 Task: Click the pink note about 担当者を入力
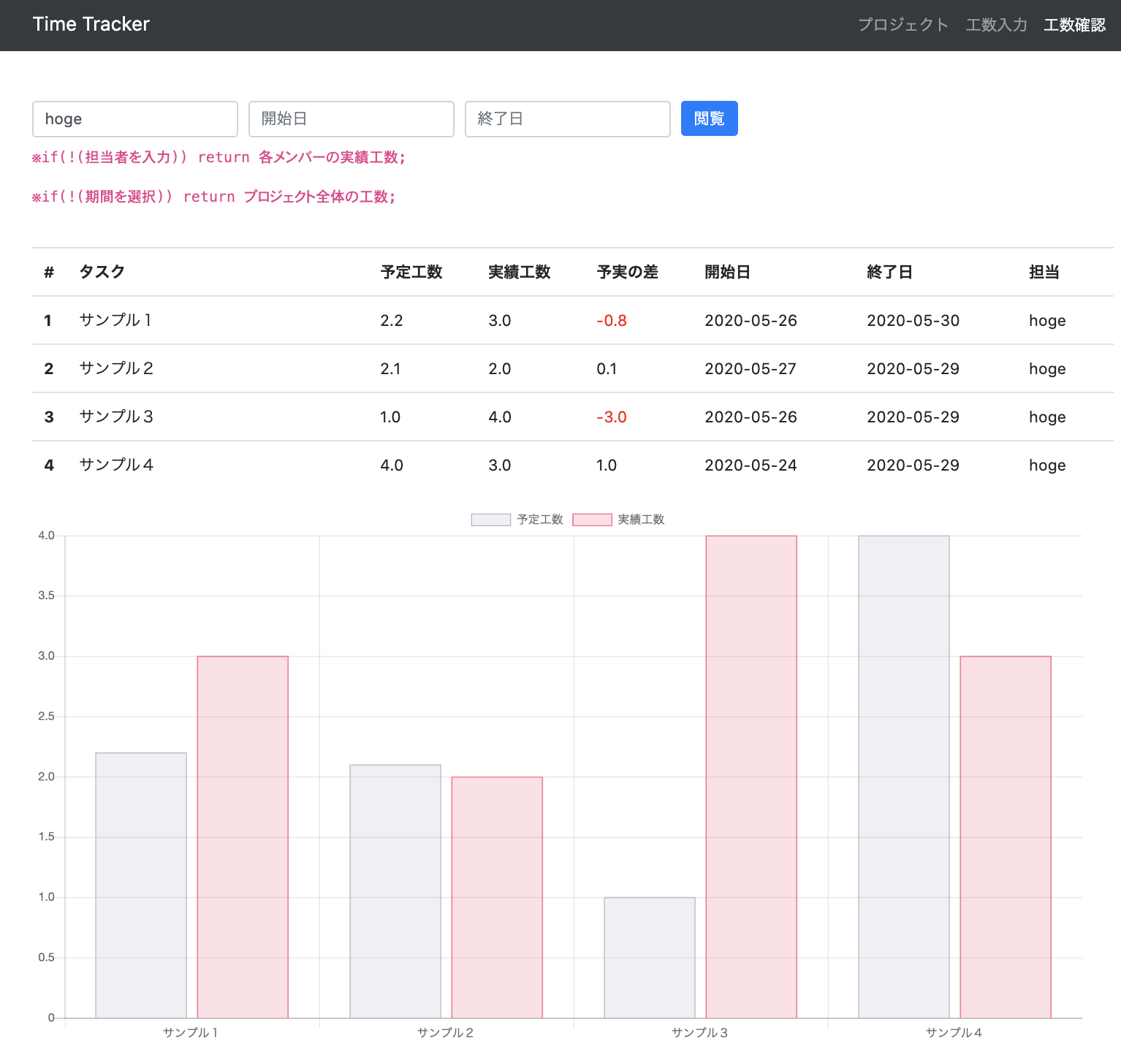pyautogui.click(x=218, y=157)
